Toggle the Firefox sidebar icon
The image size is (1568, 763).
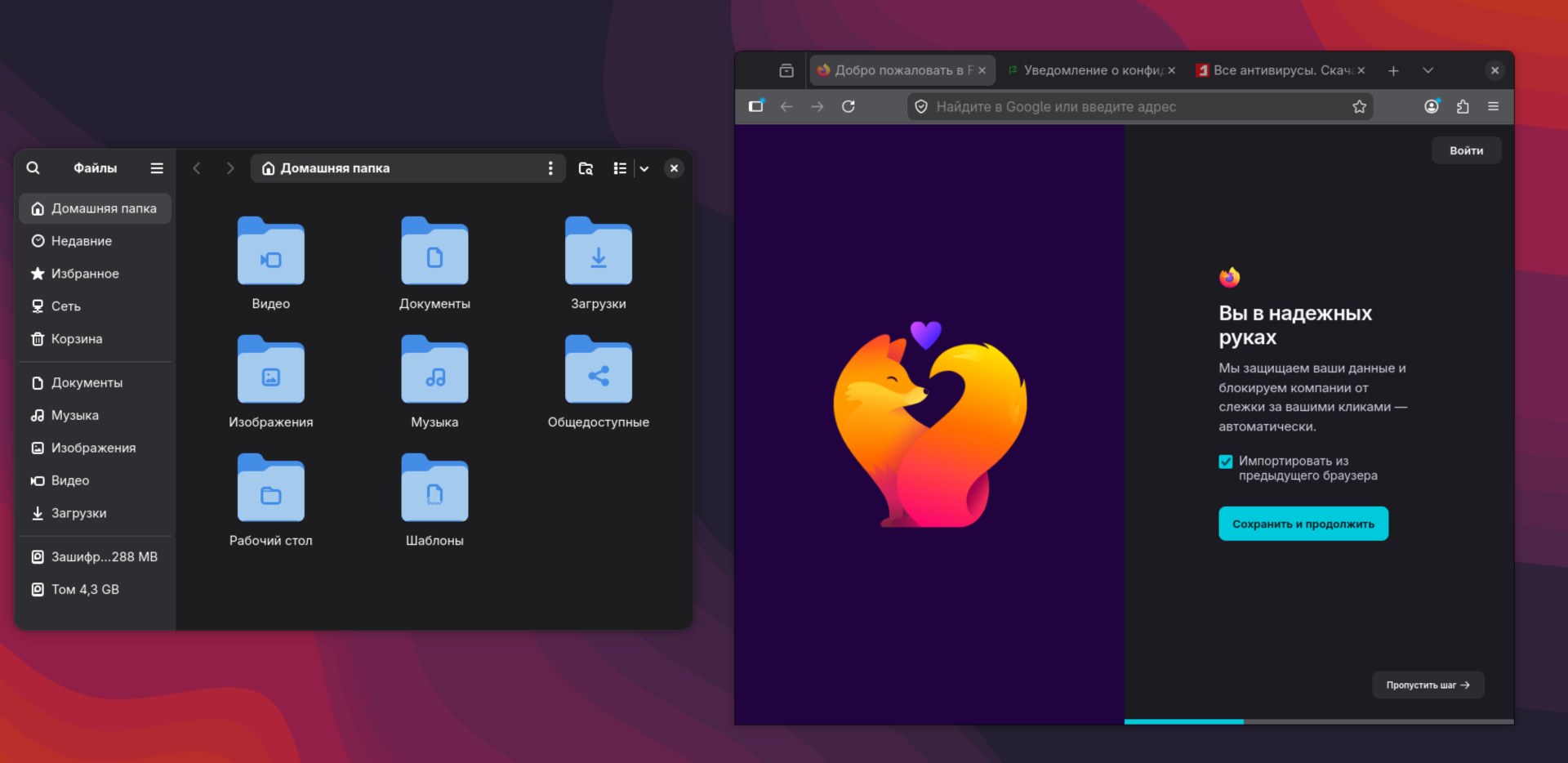click(x=756, y=107)
